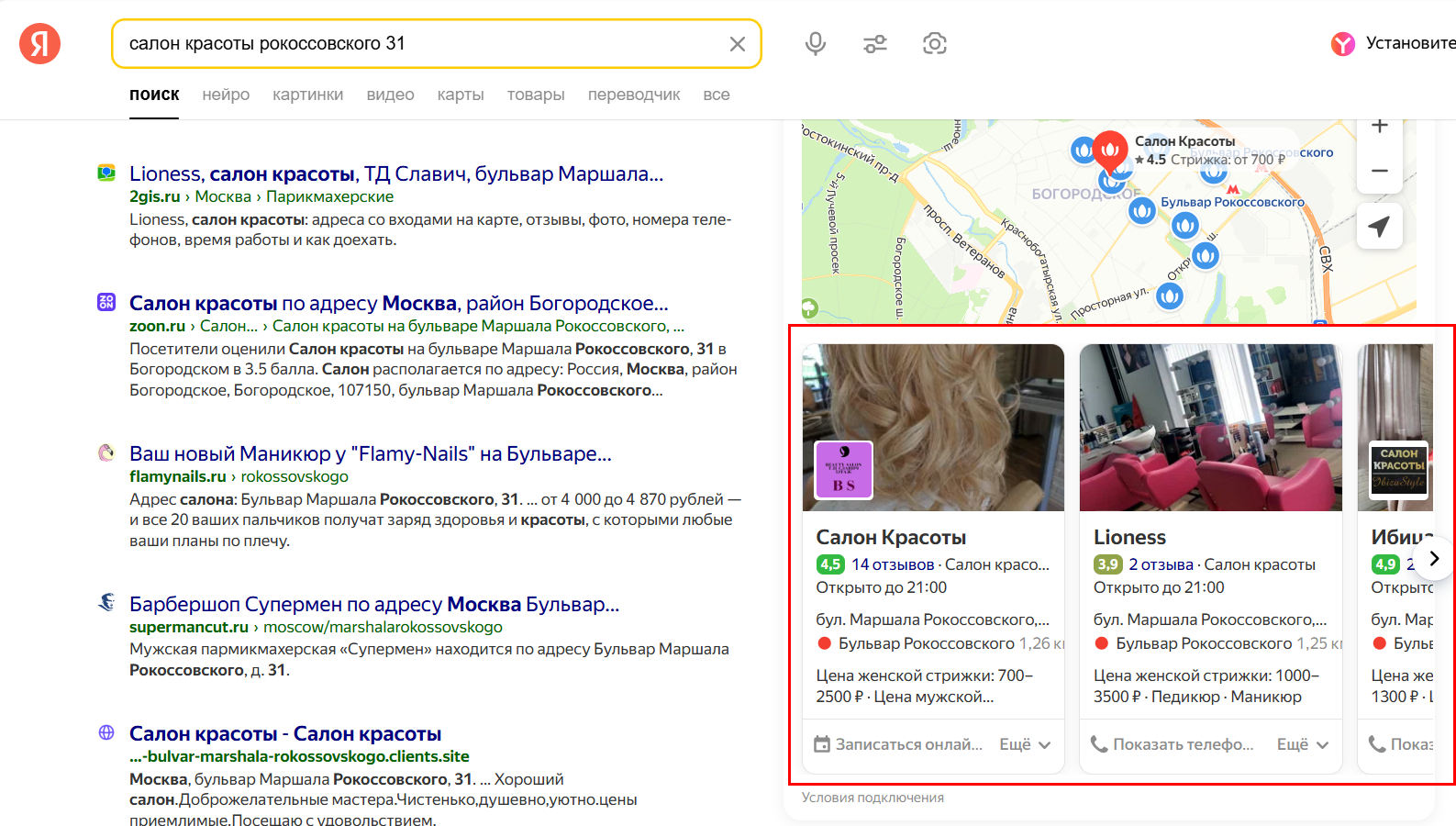Open Lioness, салон красоты result title
The image size is (1456, 826).
click(396, 173)
